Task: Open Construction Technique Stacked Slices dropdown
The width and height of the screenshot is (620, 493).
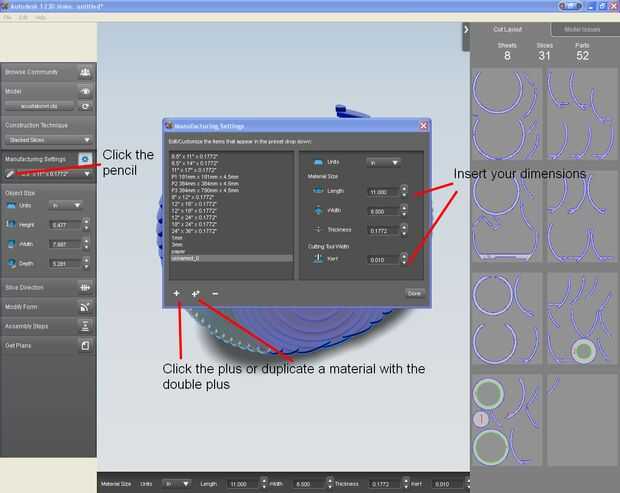Action: [49, 140]
